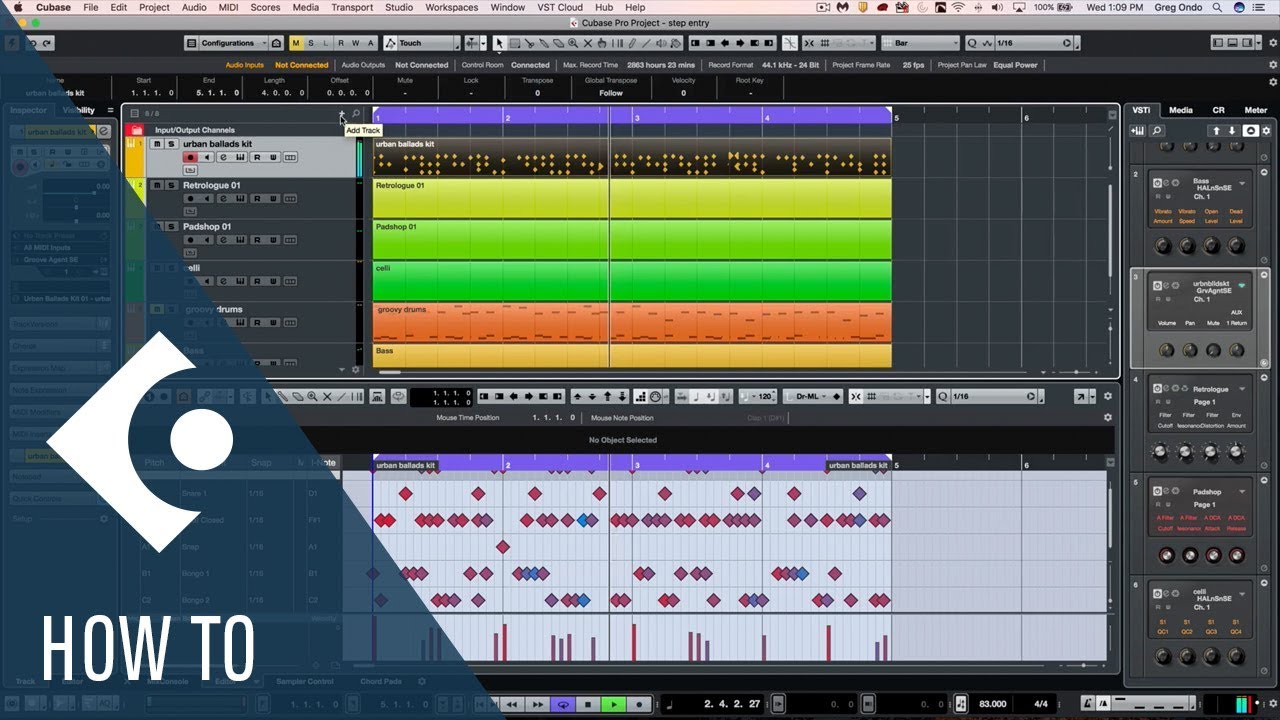Open Edit Instrument for urban ballads kit track
This screenshot has height=720, width=1280.
click(240, 157)
